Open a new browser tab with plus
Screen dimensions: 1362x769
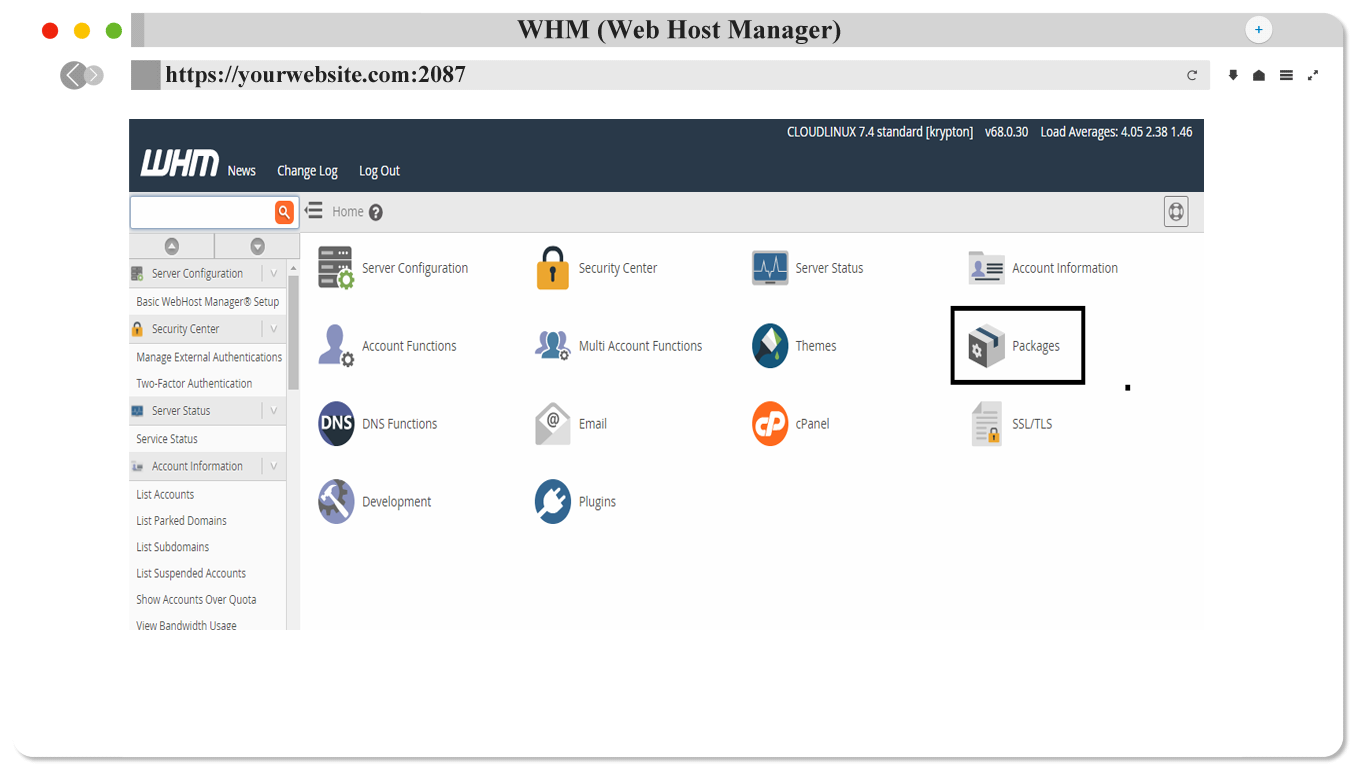tap(1259, 30)
